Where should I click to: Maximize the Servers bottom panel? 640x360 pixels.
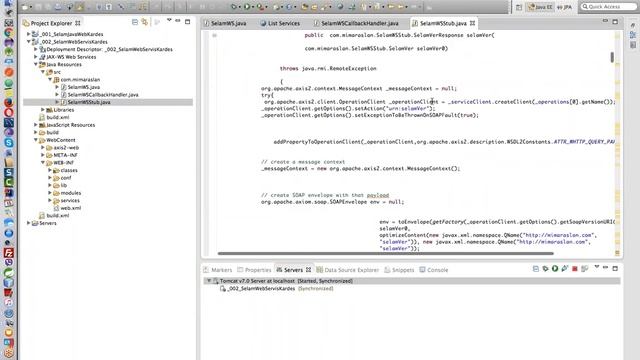[x=615, y=268]
